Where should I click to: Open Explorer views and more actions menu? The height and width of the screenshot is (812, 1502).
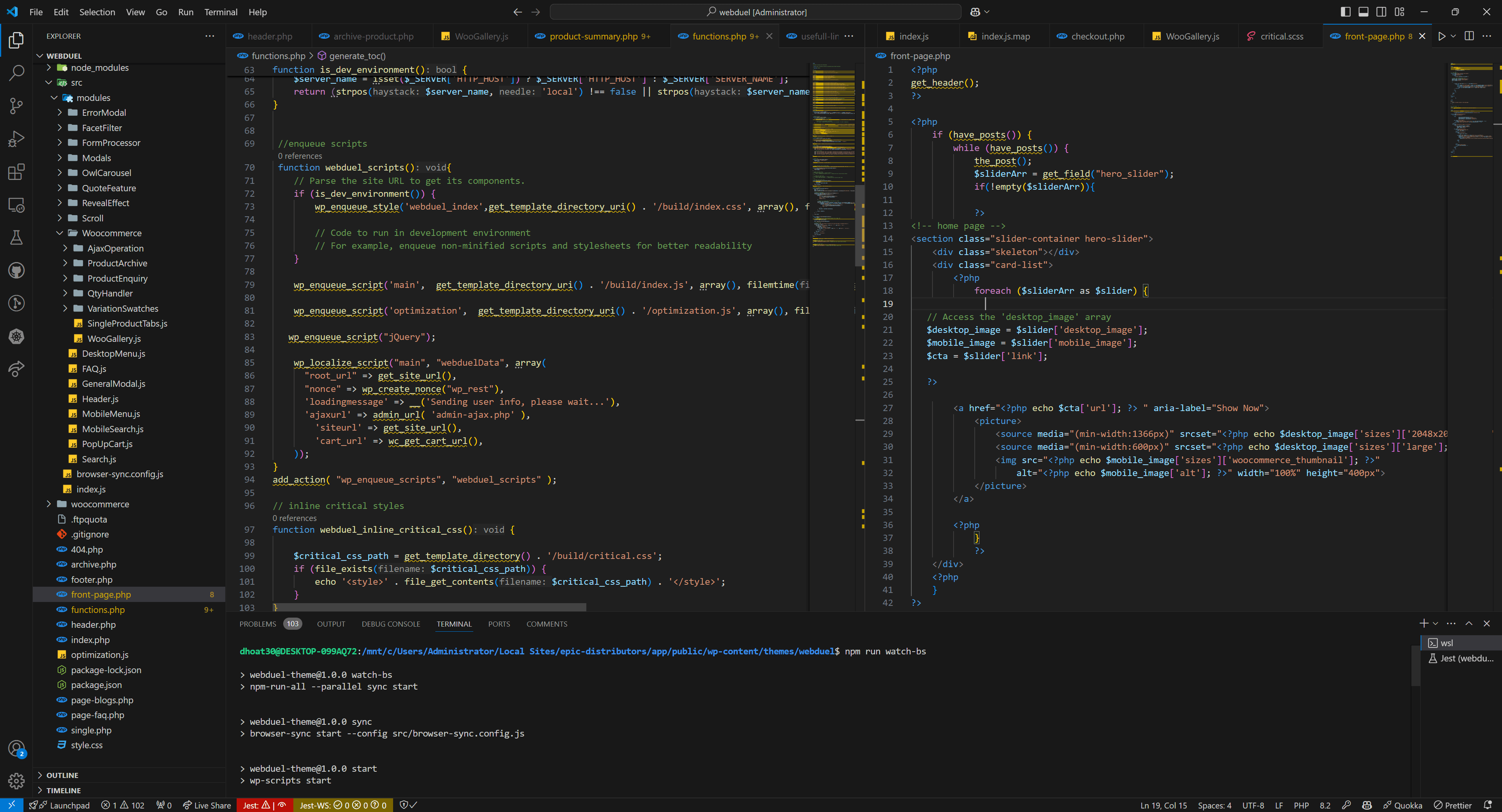pos(209,36)
